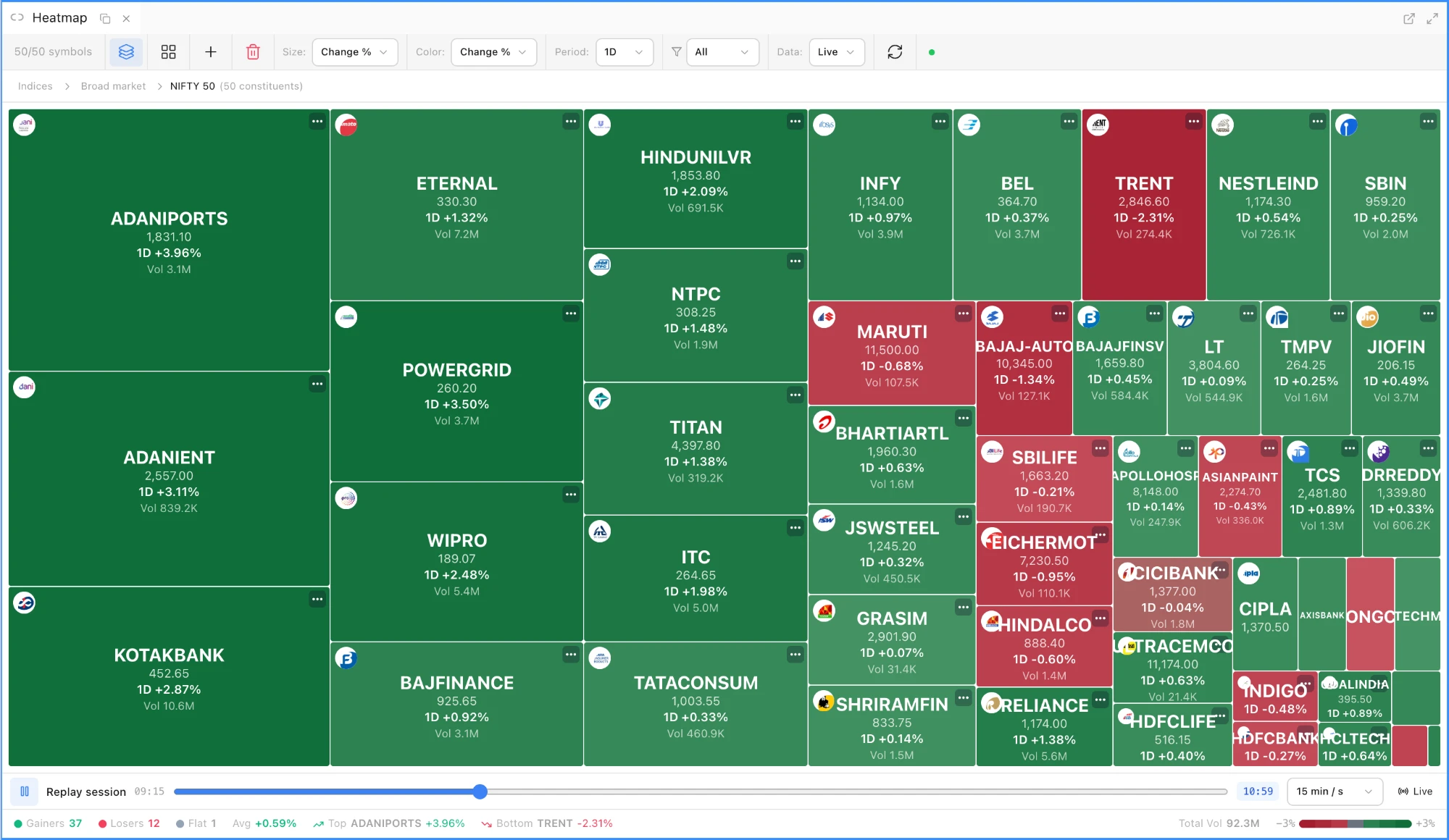Click the 09:15 replay start time label
Screen dimensions: 1449x840
[149, 791]
